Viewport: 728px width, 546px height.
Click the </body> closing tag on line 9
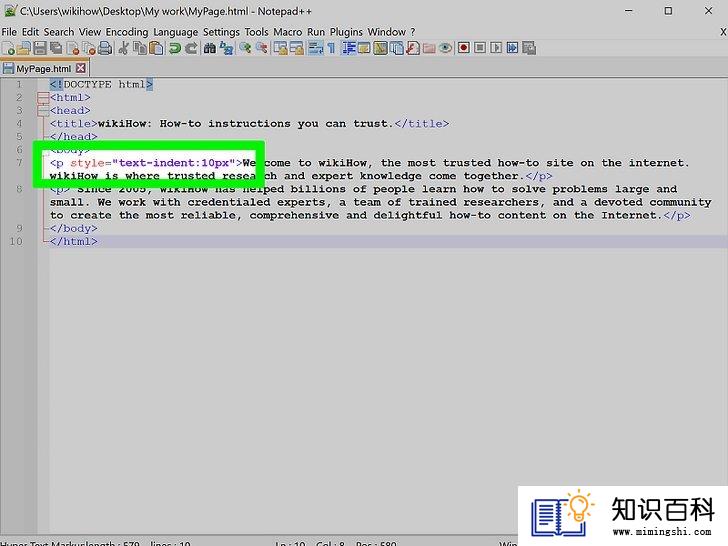[x=74, y=228]
